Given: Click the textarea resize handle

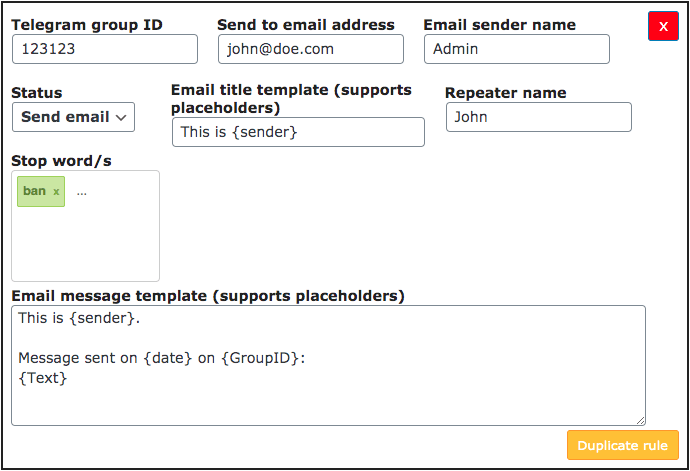Looking at the screenshot, I should click(640, 420).
